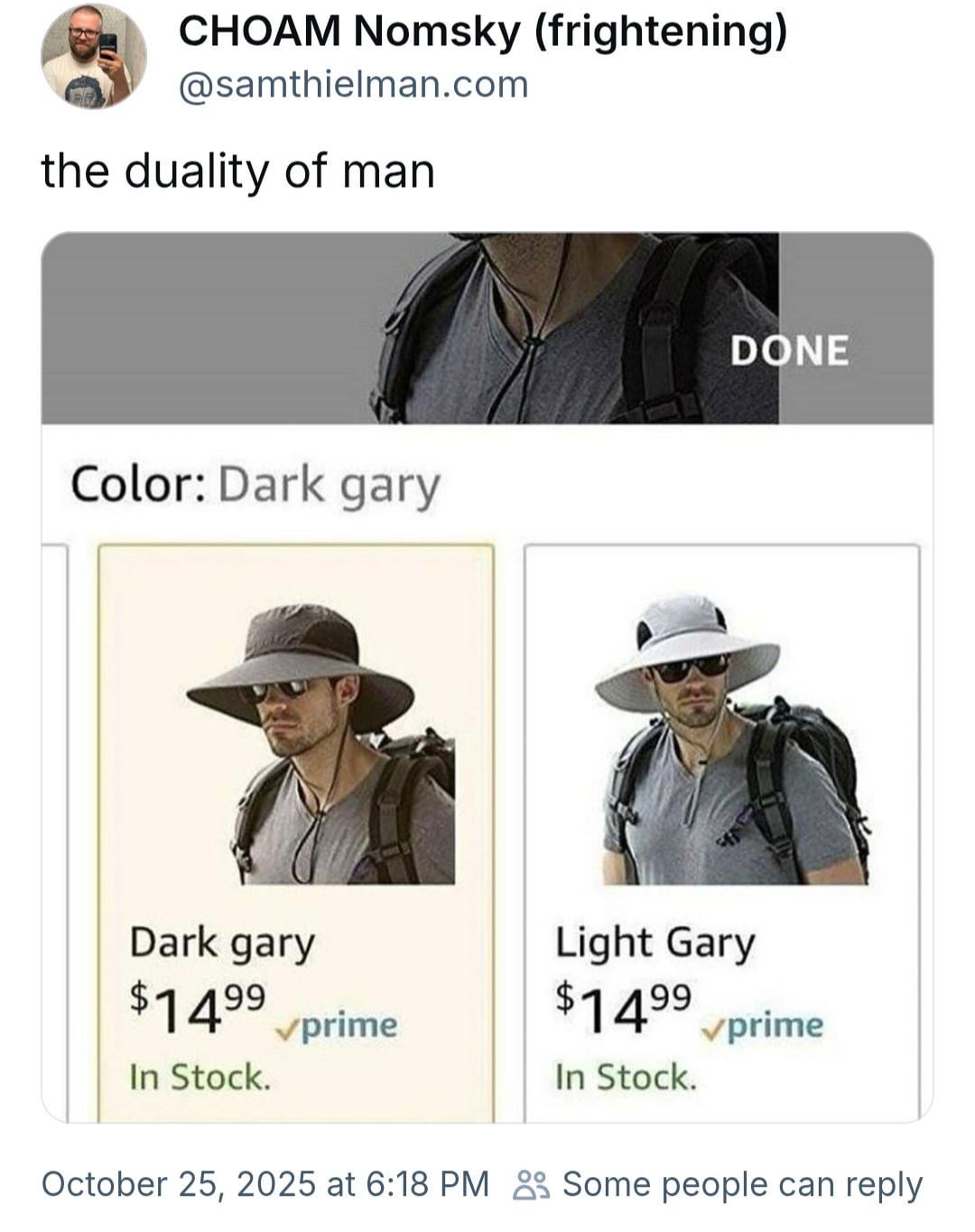Click the $14.99 price under Dark gary
Image resolution: width=975 pixels, height=1232 pixels.
click(x=198, y=1010)
